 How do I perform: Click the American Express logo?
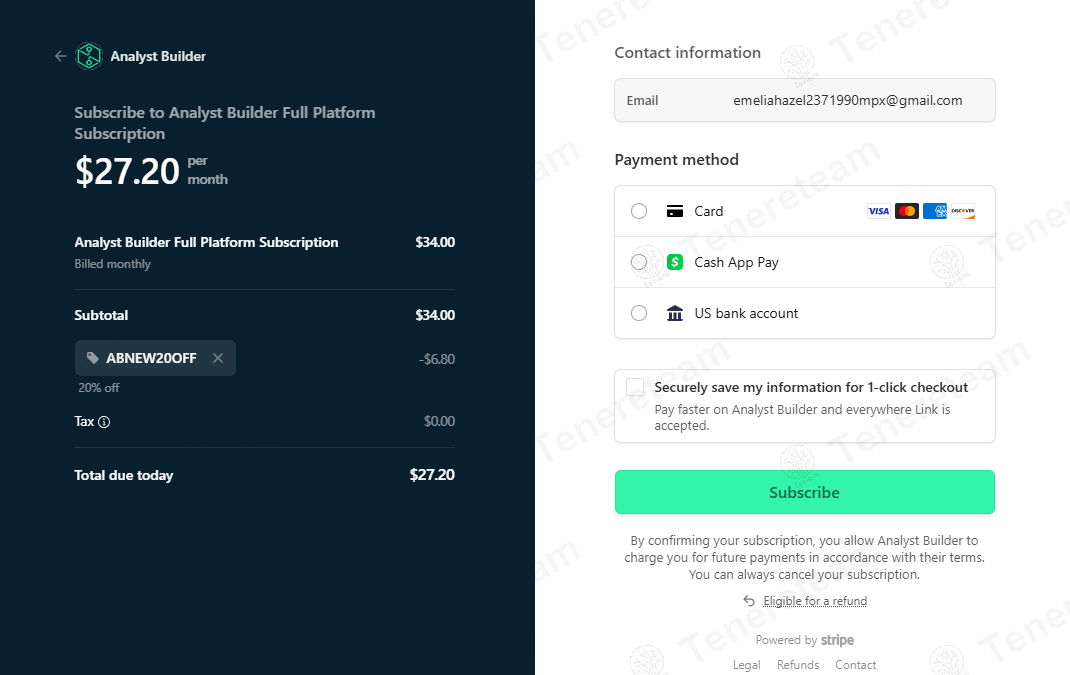pos(935,211)
